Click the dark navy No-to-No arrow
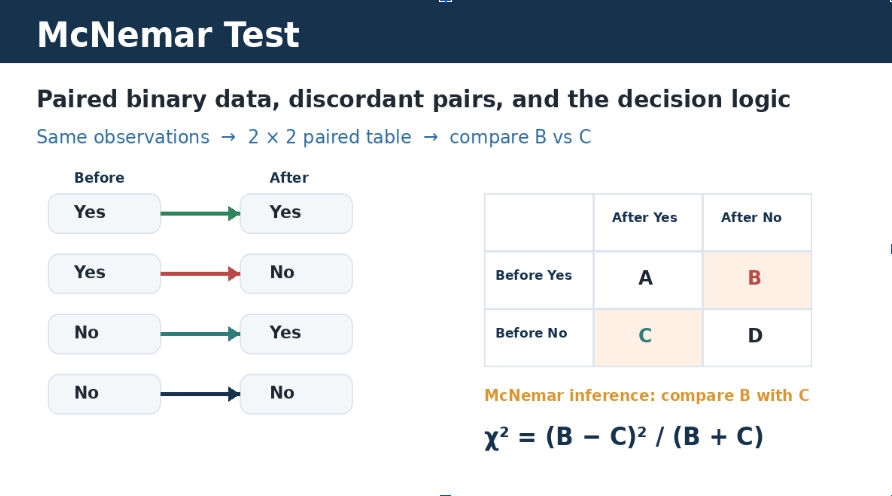The image size is (892, 496). [200, 394]
